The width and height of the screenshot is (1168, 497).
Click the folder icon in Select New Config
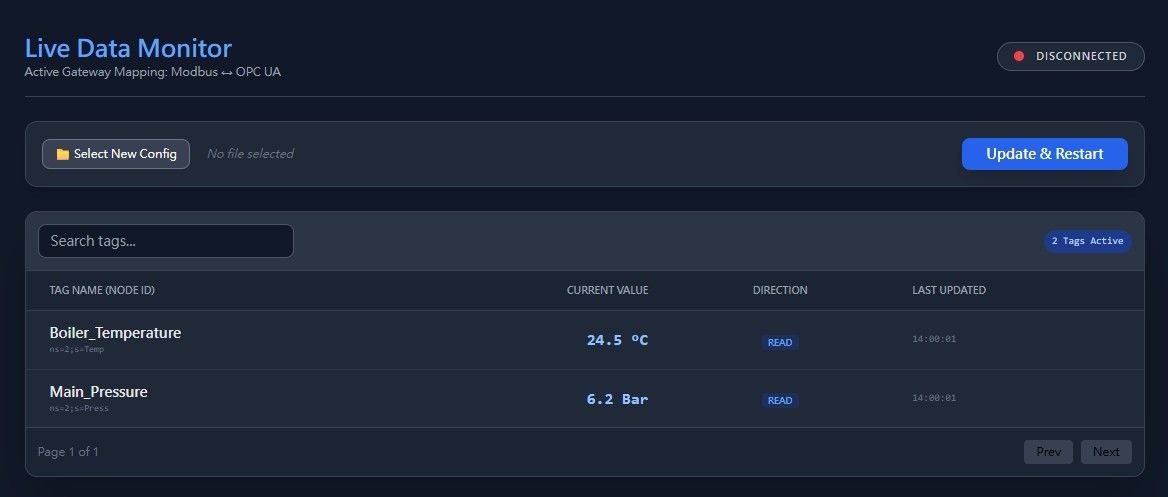tap(63, 154)
